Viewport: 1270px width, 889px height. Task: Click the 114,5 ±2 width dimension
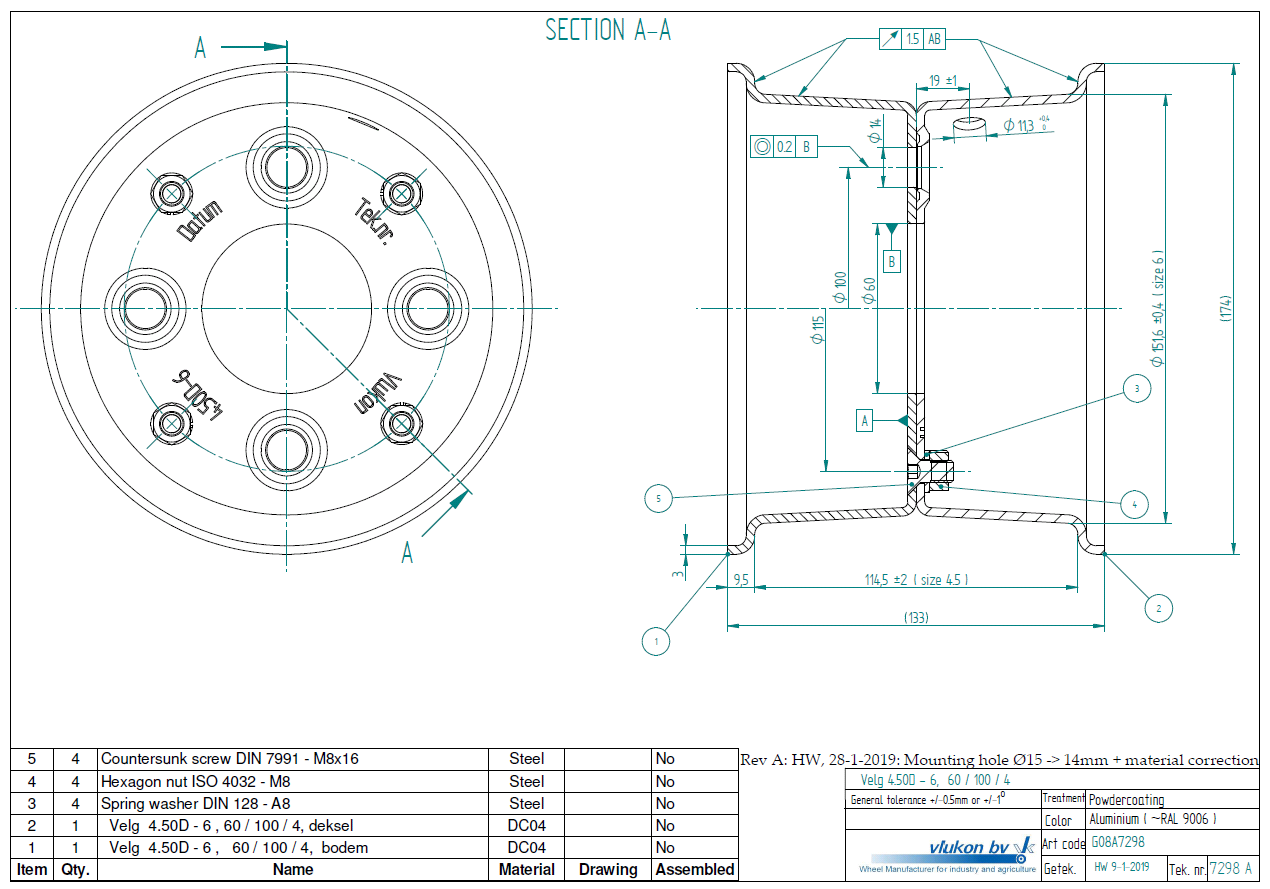click(x=916, y=580)
